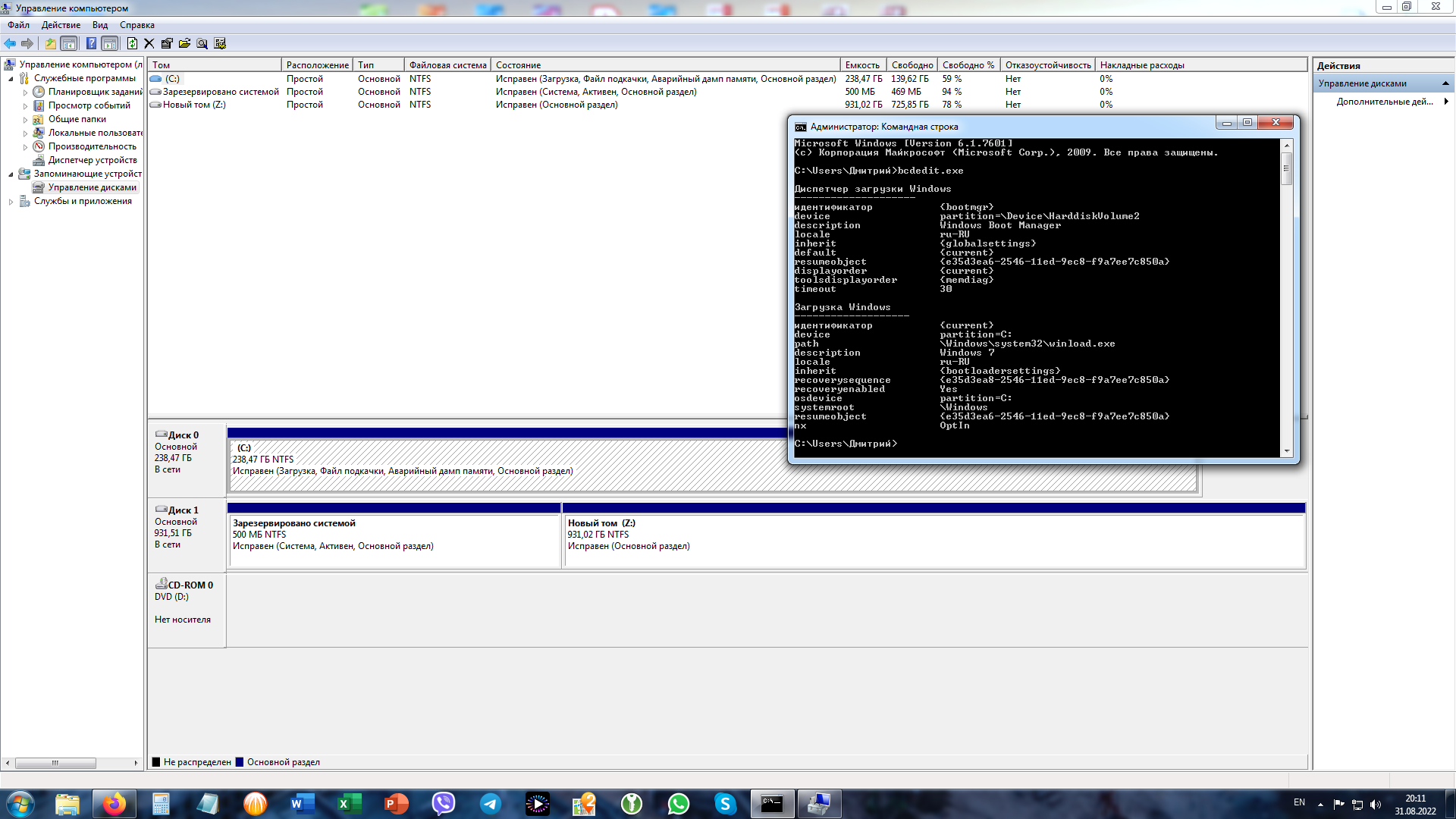The image size is (1456, 819).
Task: Click the Help question mark icon
Action: tap(91, 43)
